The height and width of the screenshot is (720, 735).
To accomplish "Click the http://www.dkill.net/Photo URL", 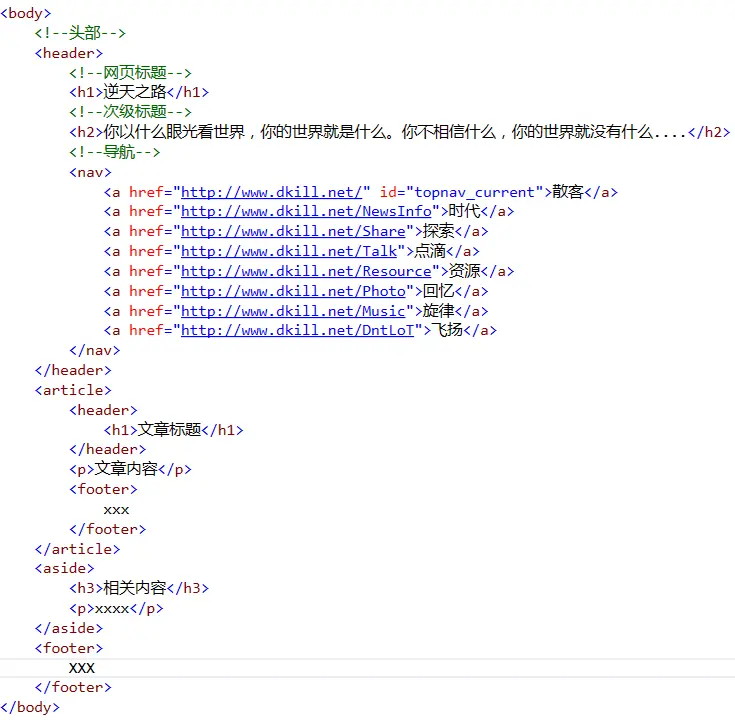I will point(293,291).
